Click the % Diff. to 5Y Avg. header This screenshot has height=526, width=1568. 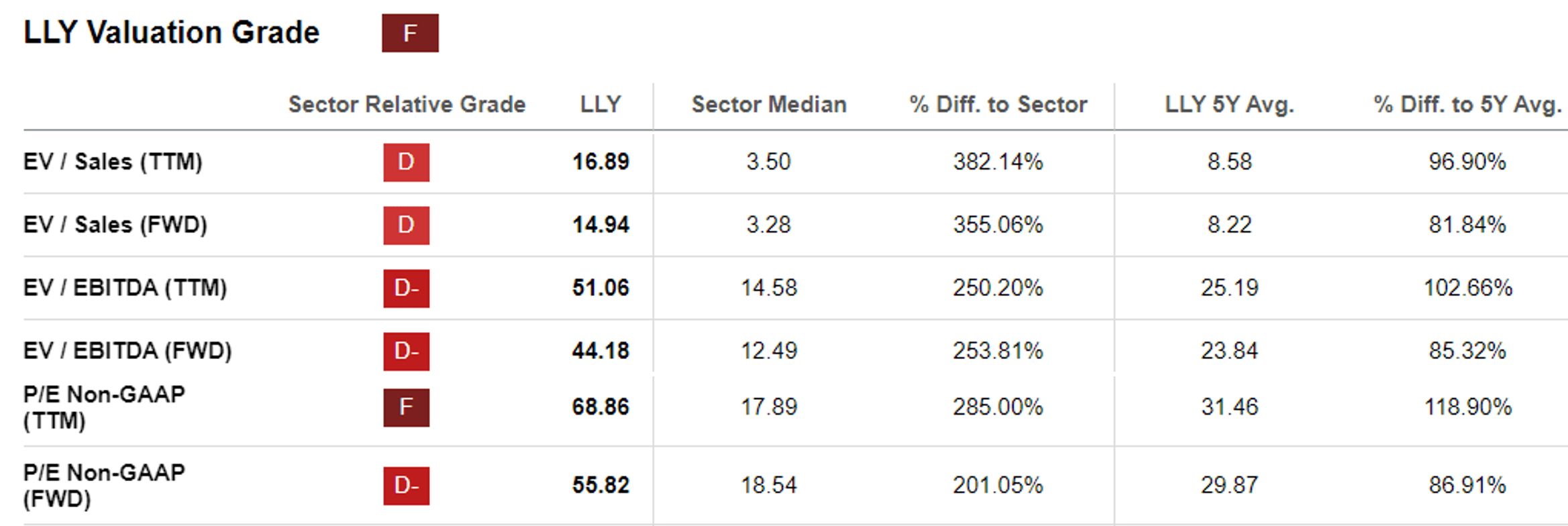(x=1467, y=105)
